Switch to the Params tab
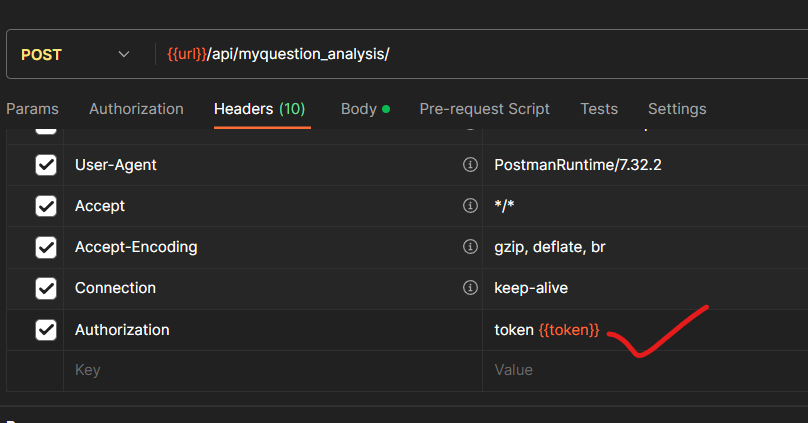Viewport: 808px width, 423px height. point(32,109)
